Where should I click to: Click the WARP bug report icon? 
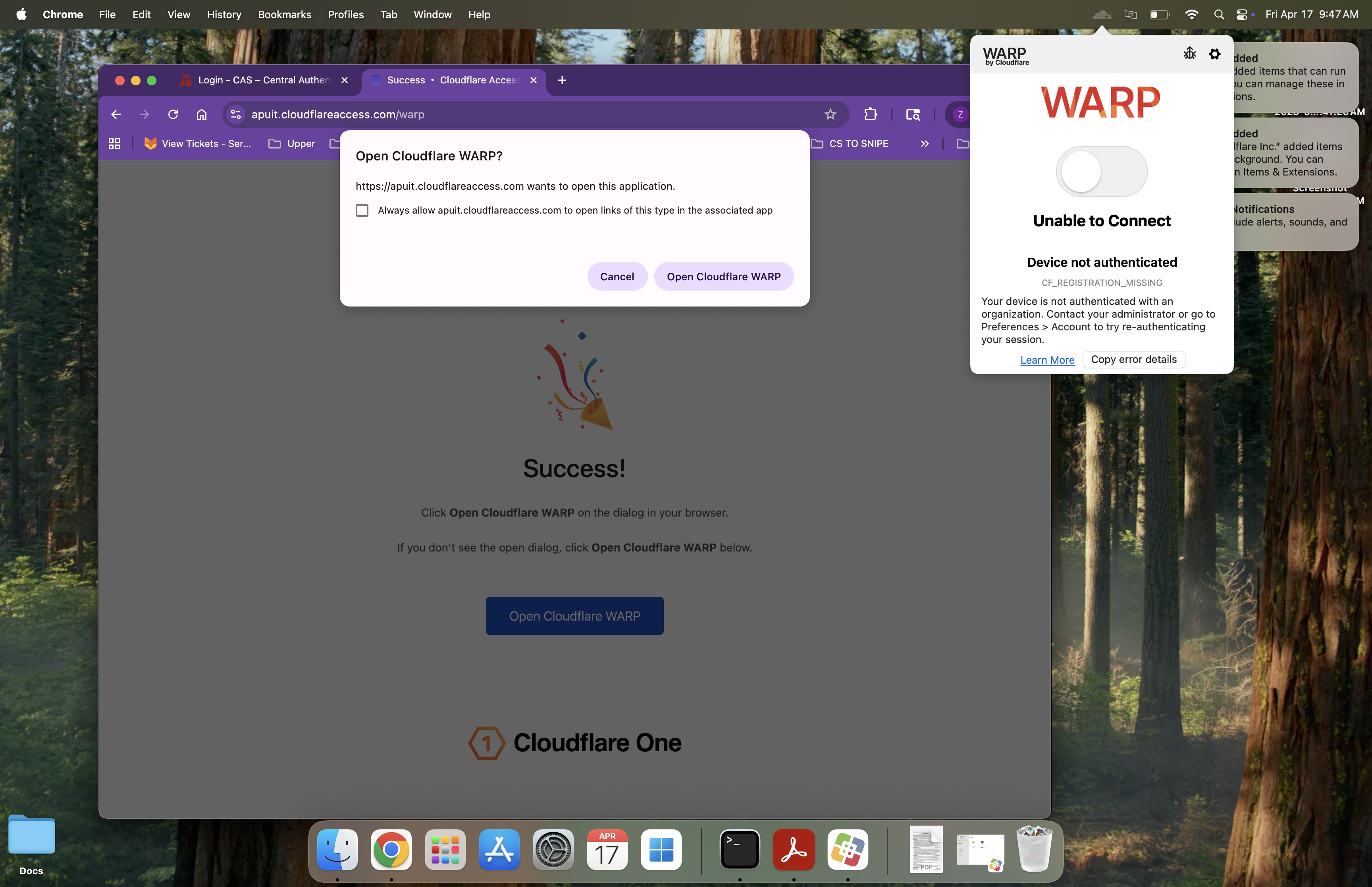(x=1189, y=54)
